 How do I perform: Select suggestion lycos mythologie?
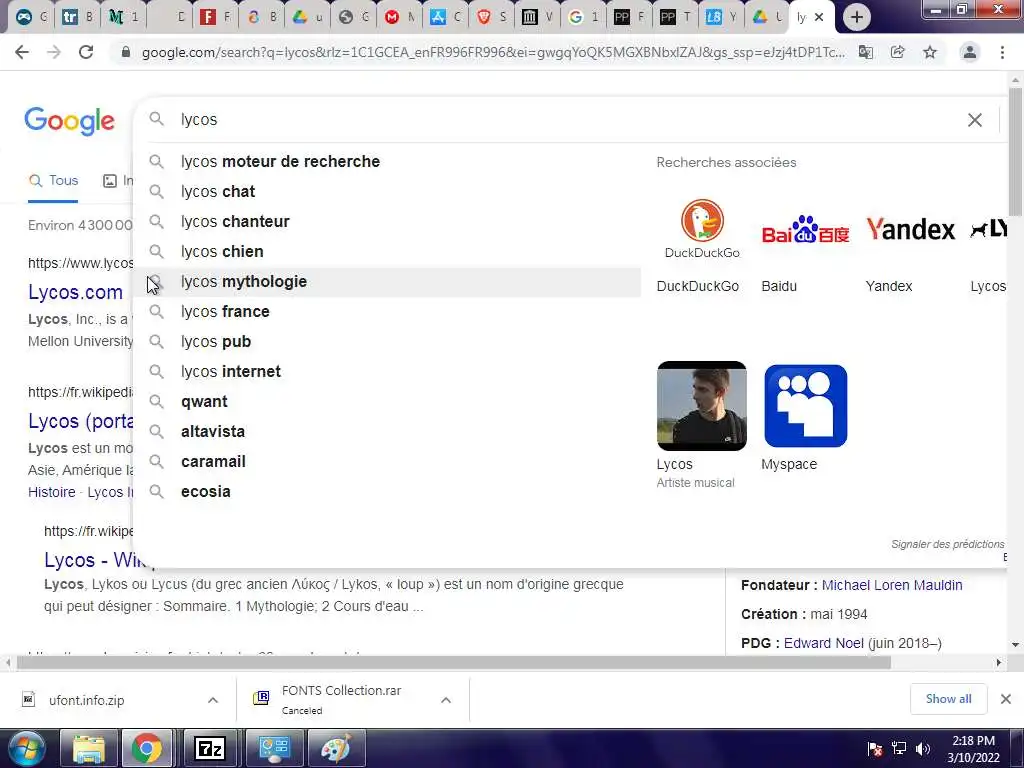click(x=387, y=281)
